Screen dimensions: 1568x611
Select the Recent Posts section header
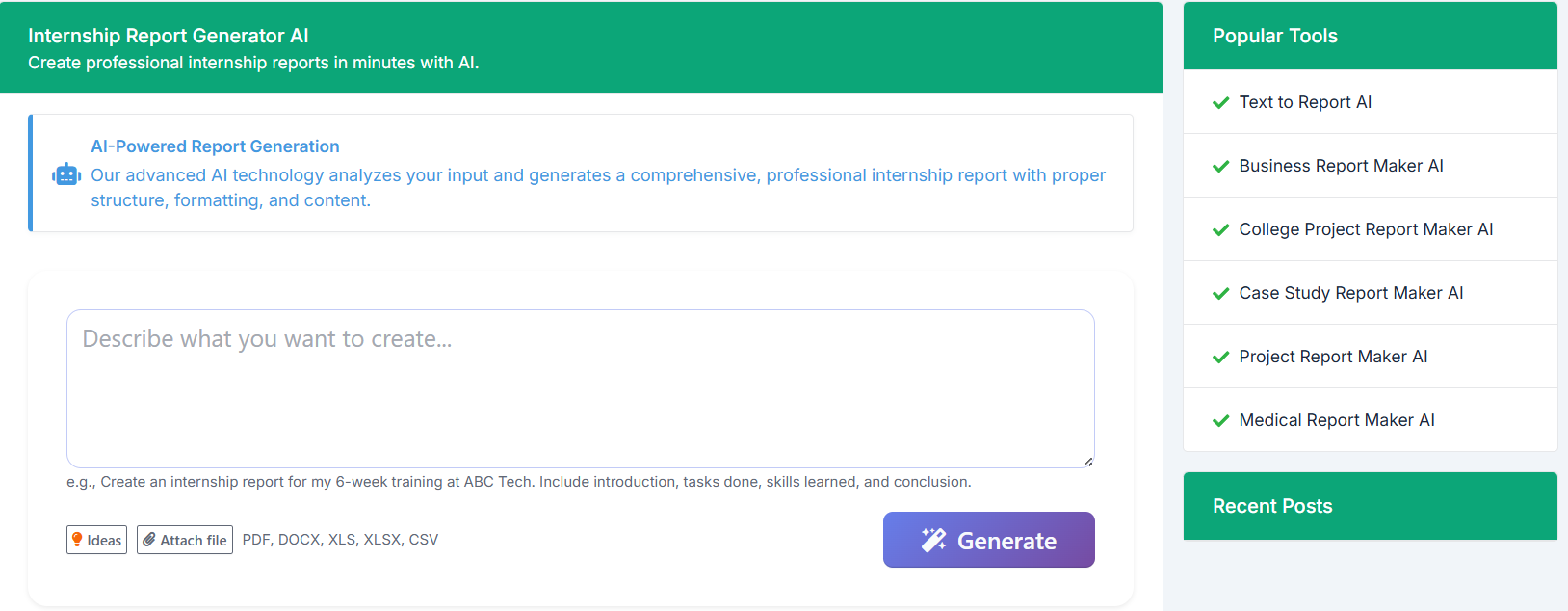(1272, 506)
